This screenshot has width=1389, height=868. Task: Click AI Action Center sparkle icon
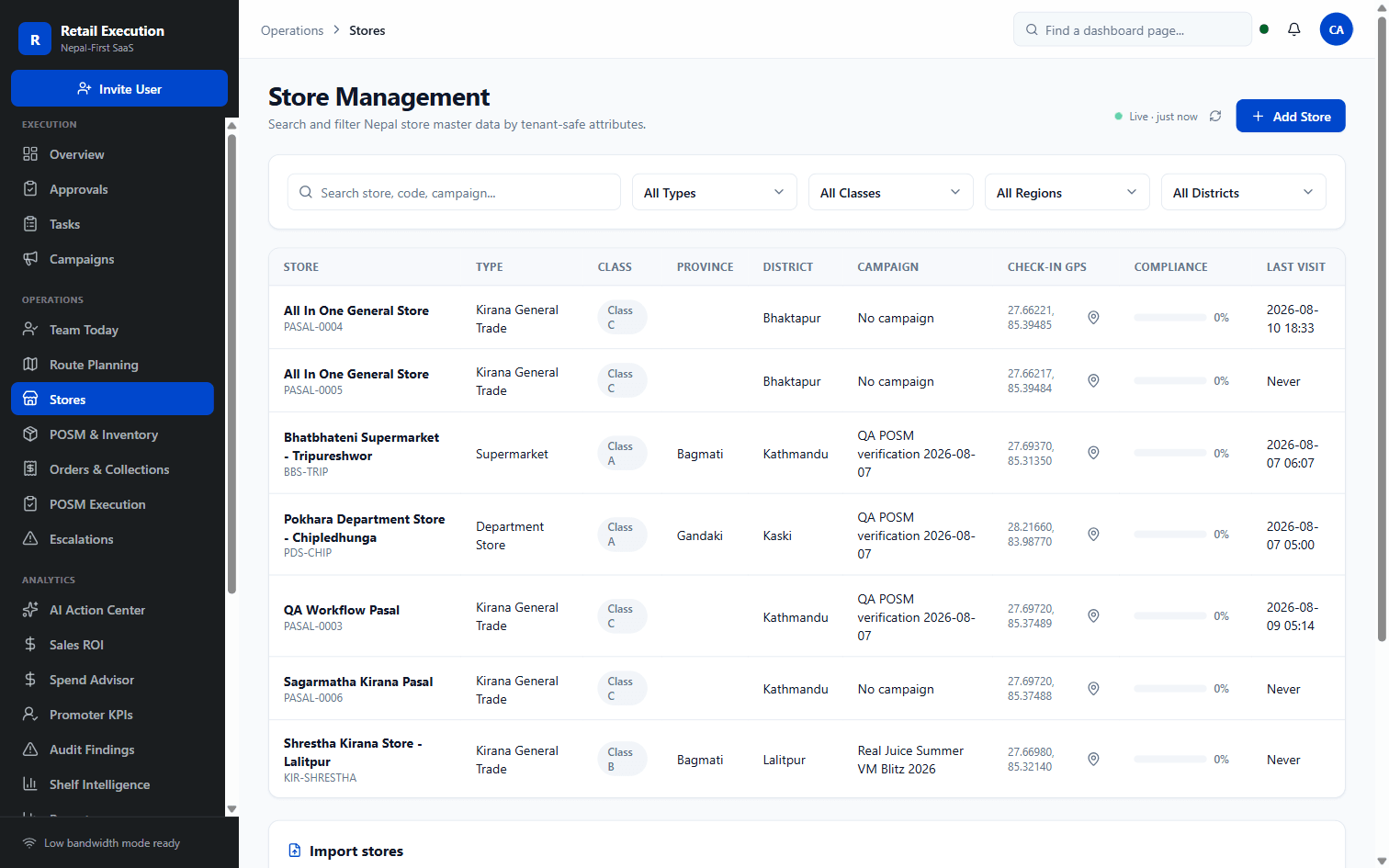coord(30,609)
